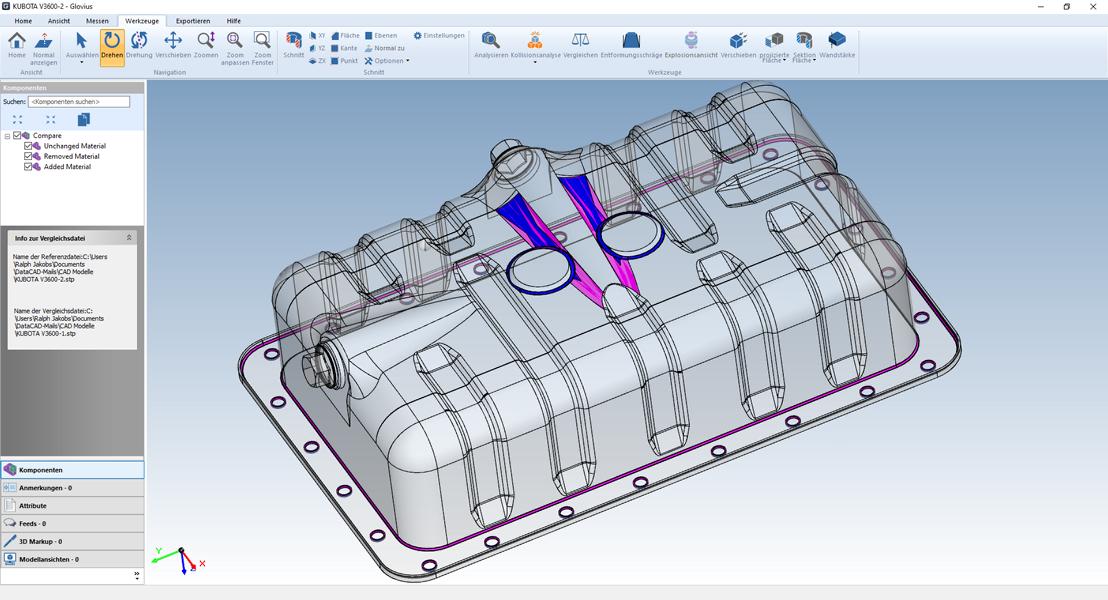Select the Compare tree row label
This screenshot has height=600, width=1108.
pos(47,136)
